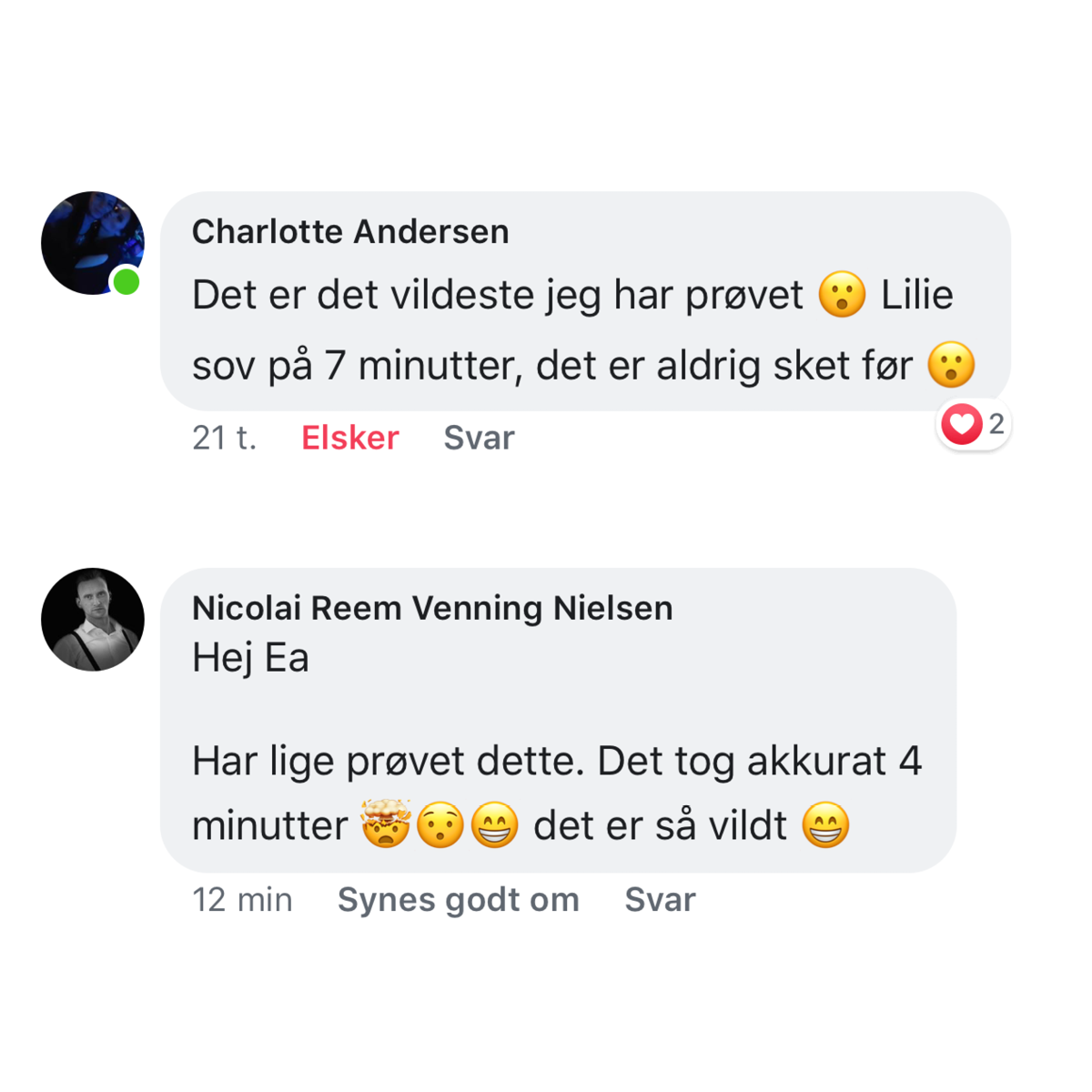Screen dimensions: 1092x1092
Task: Toggle the Elsker reaction on Charlotte's comment
Action: pos(350,438)
